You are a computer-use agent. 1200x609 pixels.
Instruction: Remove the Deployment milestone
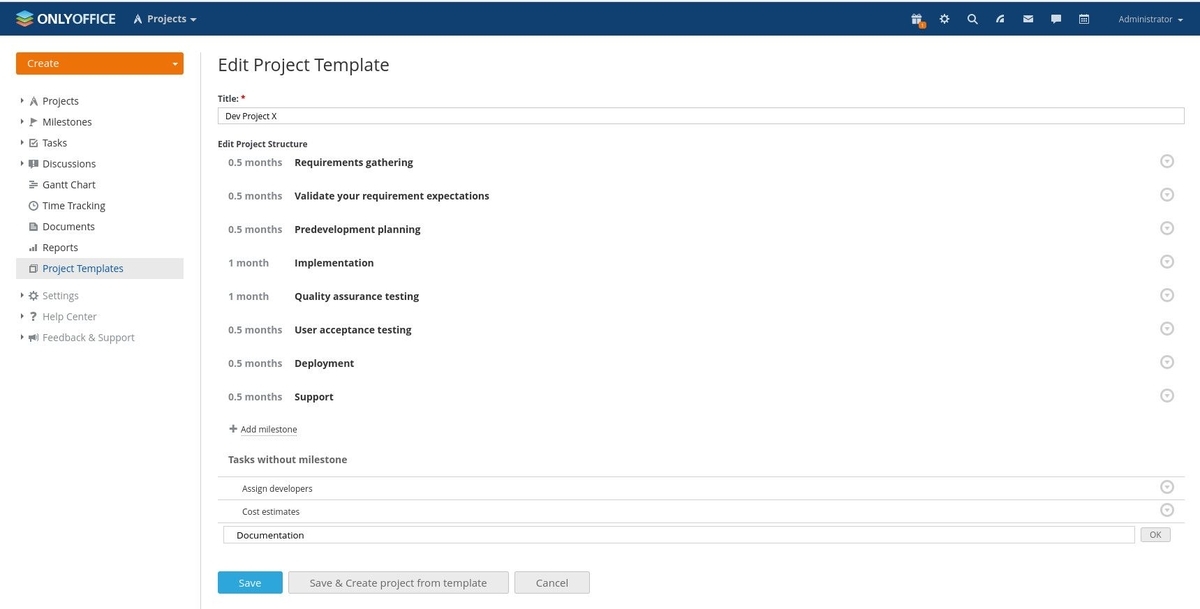[x=1167, y=361]
